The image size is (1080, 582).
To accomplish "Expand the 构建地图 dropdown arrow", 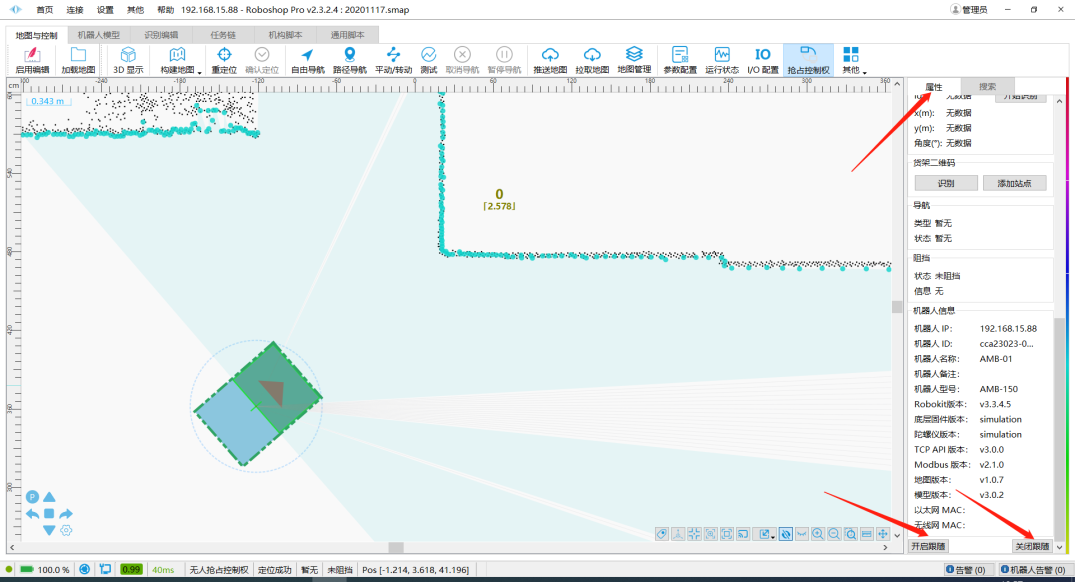I will (200, 72).
